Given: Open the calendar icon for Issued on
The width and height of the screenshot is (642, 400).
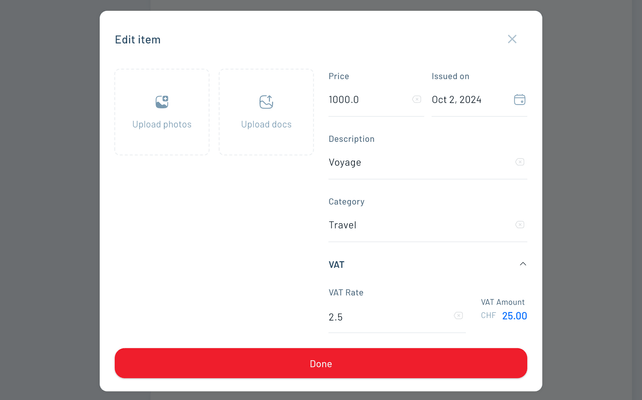Looking at the screenshot, I should [x=519, y=100].
